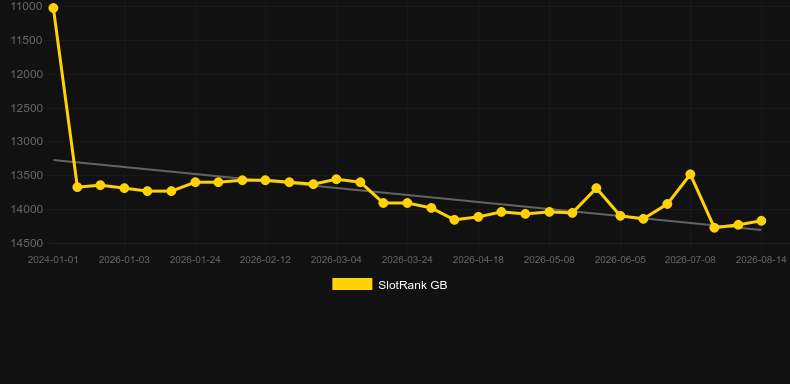790x384 pixels.
Task: Select the data point for 2026-01-24
Action: pyautogui.click(x=195, y=182)
